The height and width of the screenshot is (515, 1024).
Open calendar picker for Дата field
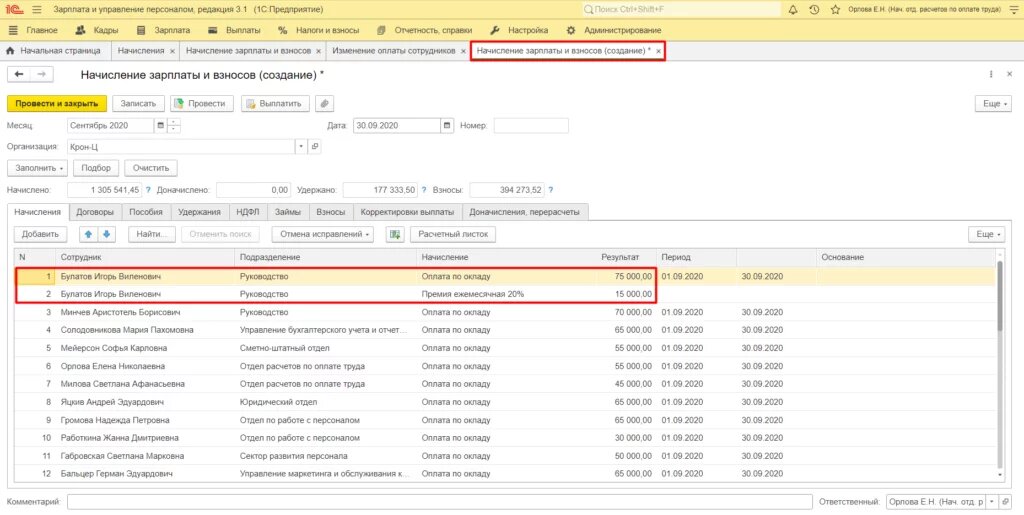447,125
